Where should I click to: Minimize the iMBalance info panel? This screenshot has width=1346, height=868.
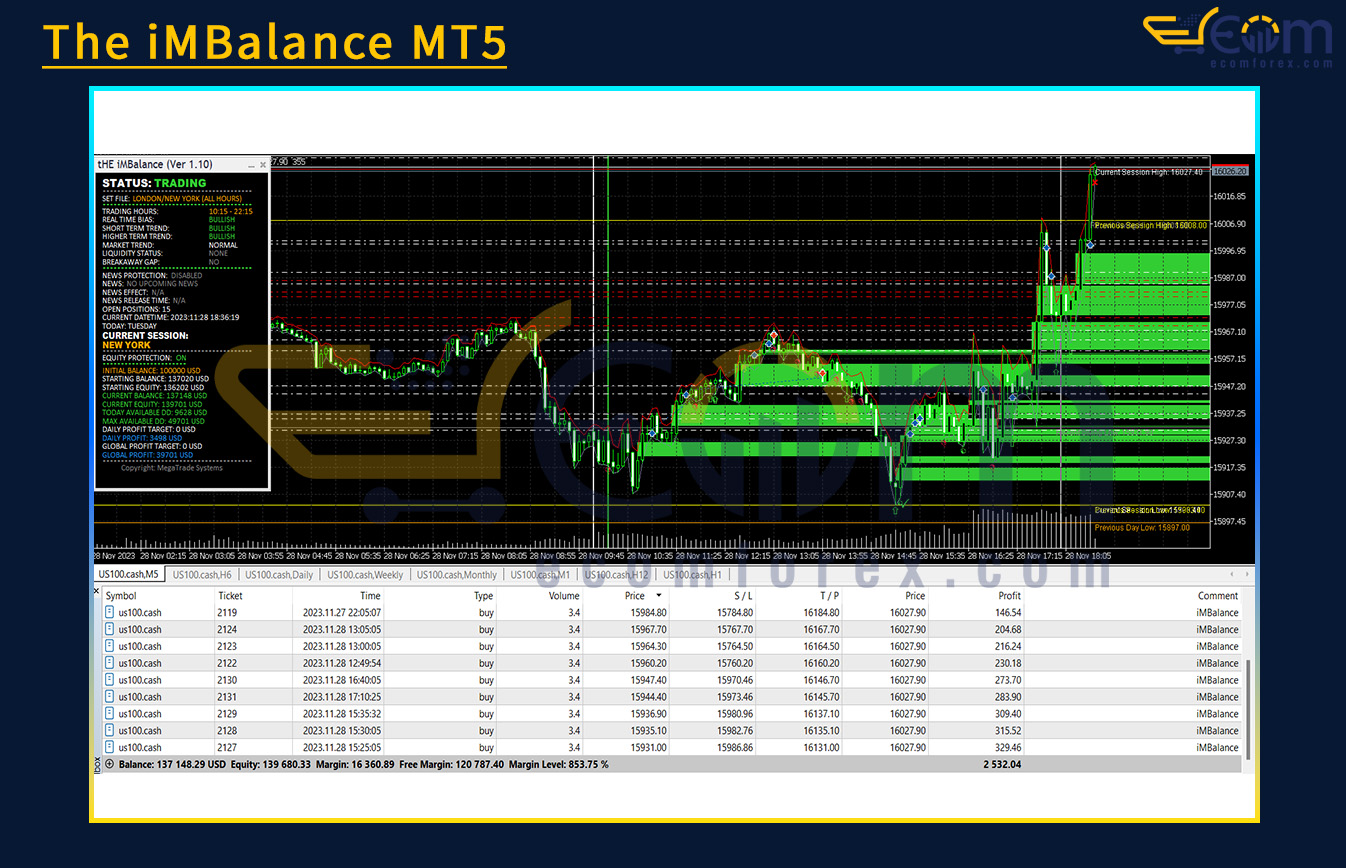(x=249, y=164)
